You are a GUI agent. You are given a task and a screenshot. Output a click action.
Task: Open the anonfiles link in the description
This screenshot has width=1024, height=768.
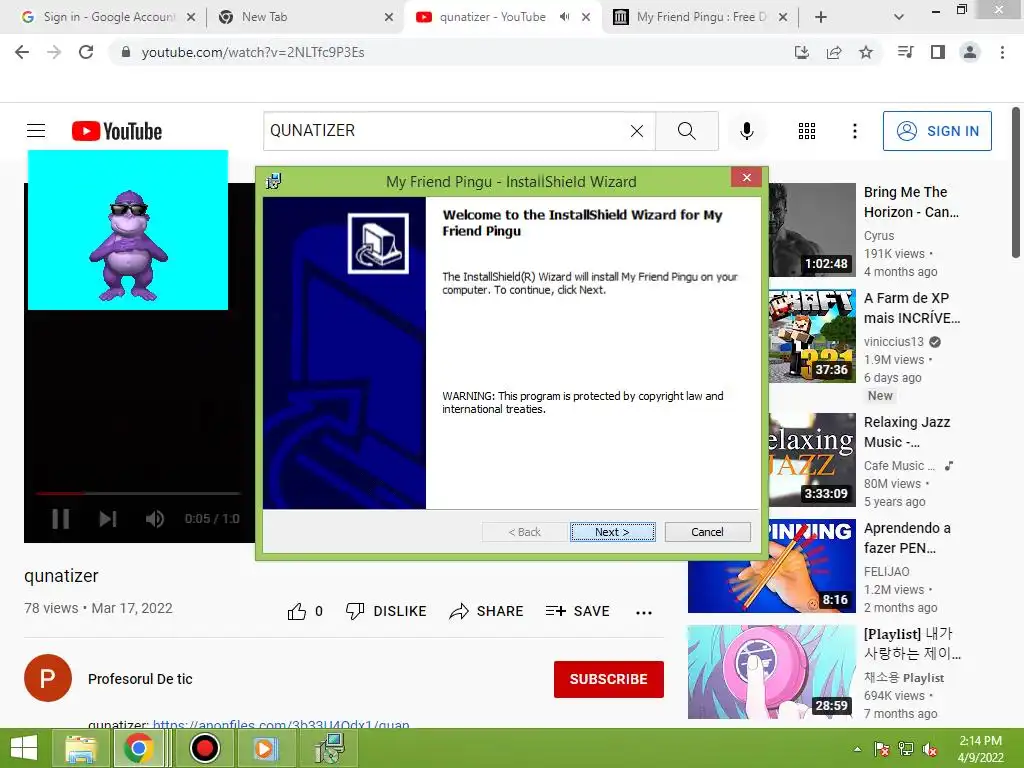[x=281, y=724]
